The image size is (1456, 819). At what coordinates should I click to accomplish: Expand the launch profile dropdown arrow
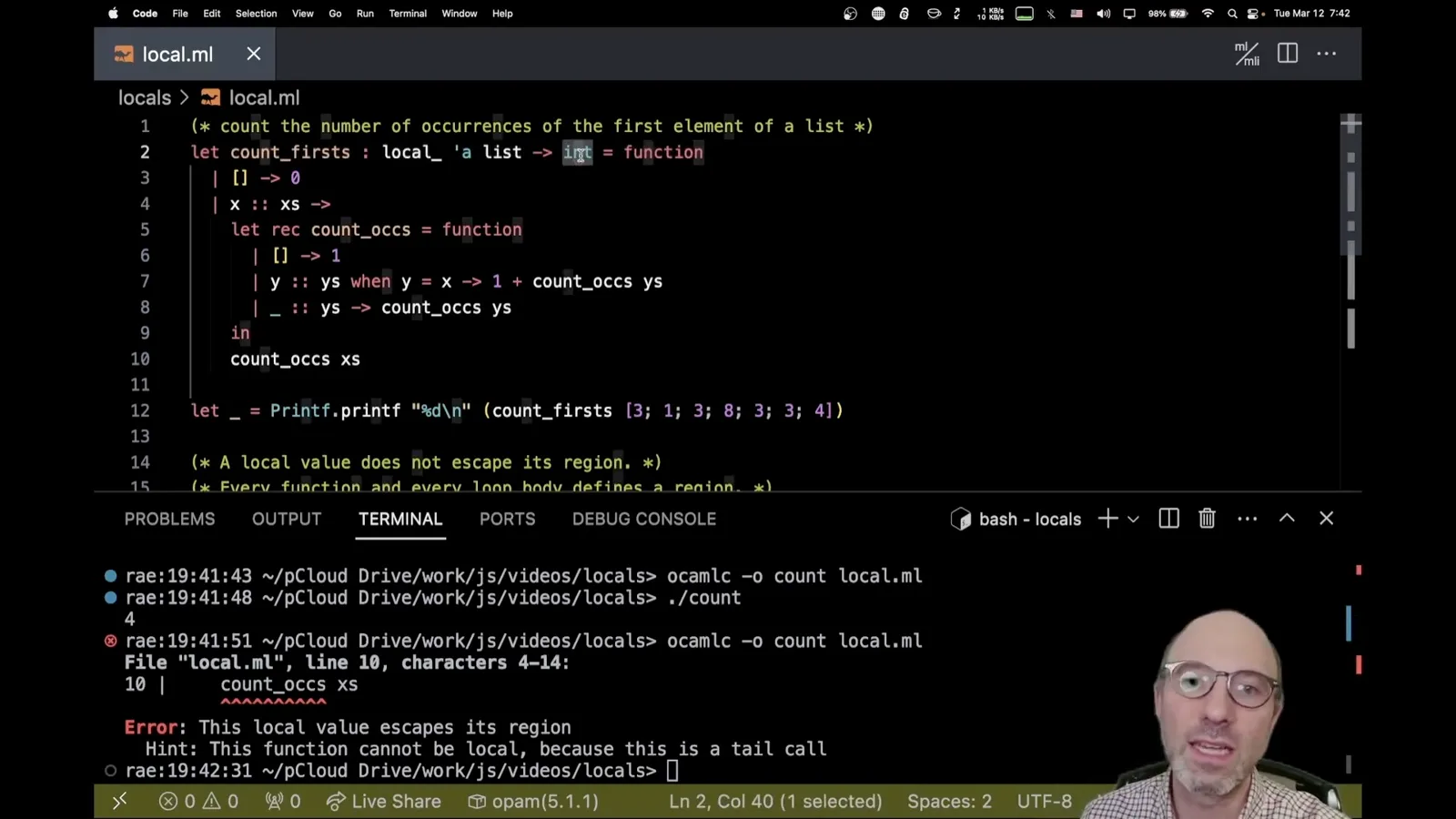(1133, 519)
